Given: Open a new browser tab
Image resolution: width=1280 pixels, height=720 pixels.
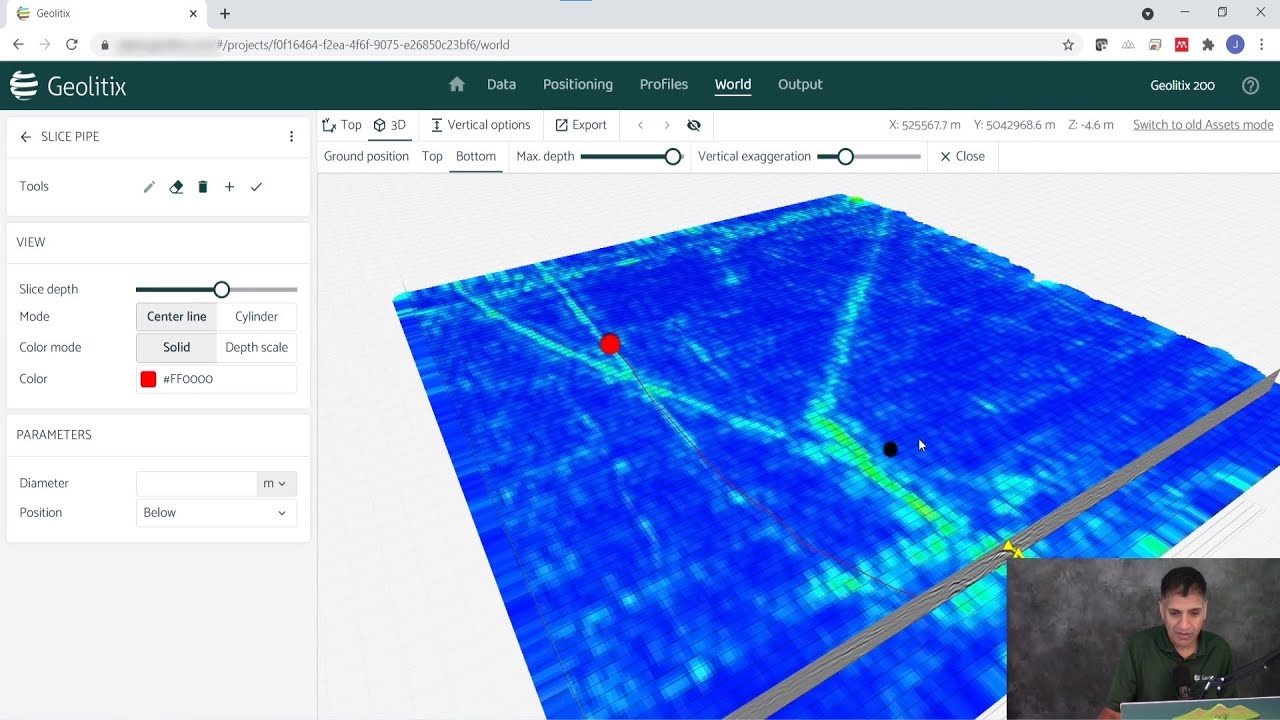Looking at the screenshot, I should click(225, 14).
